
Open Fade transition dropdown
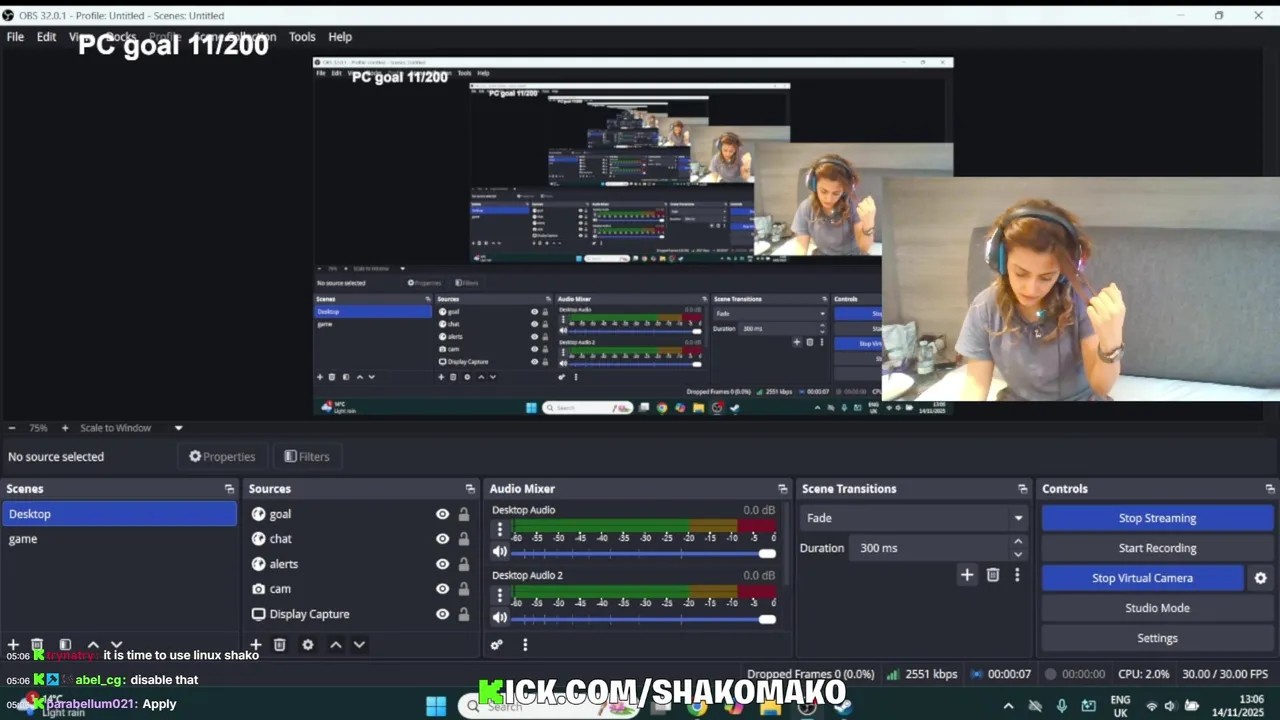click(x=915, y=518)
